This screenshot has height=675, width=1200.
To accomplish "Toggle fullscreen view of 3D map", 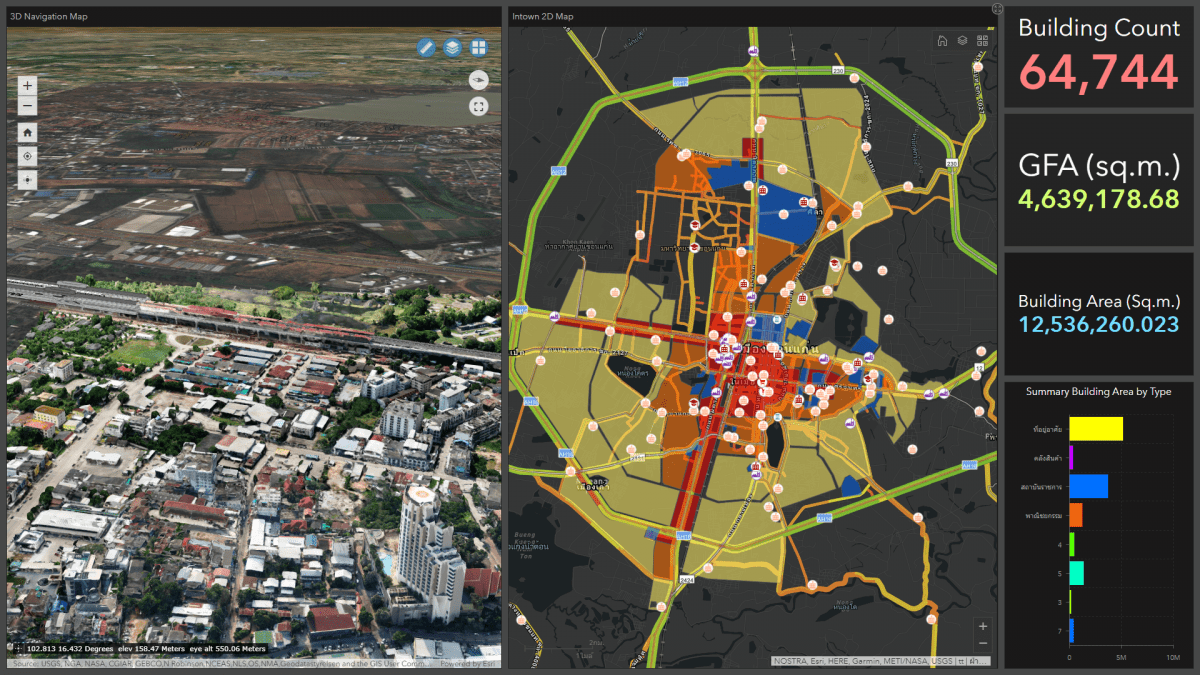I will coord(478,106).
